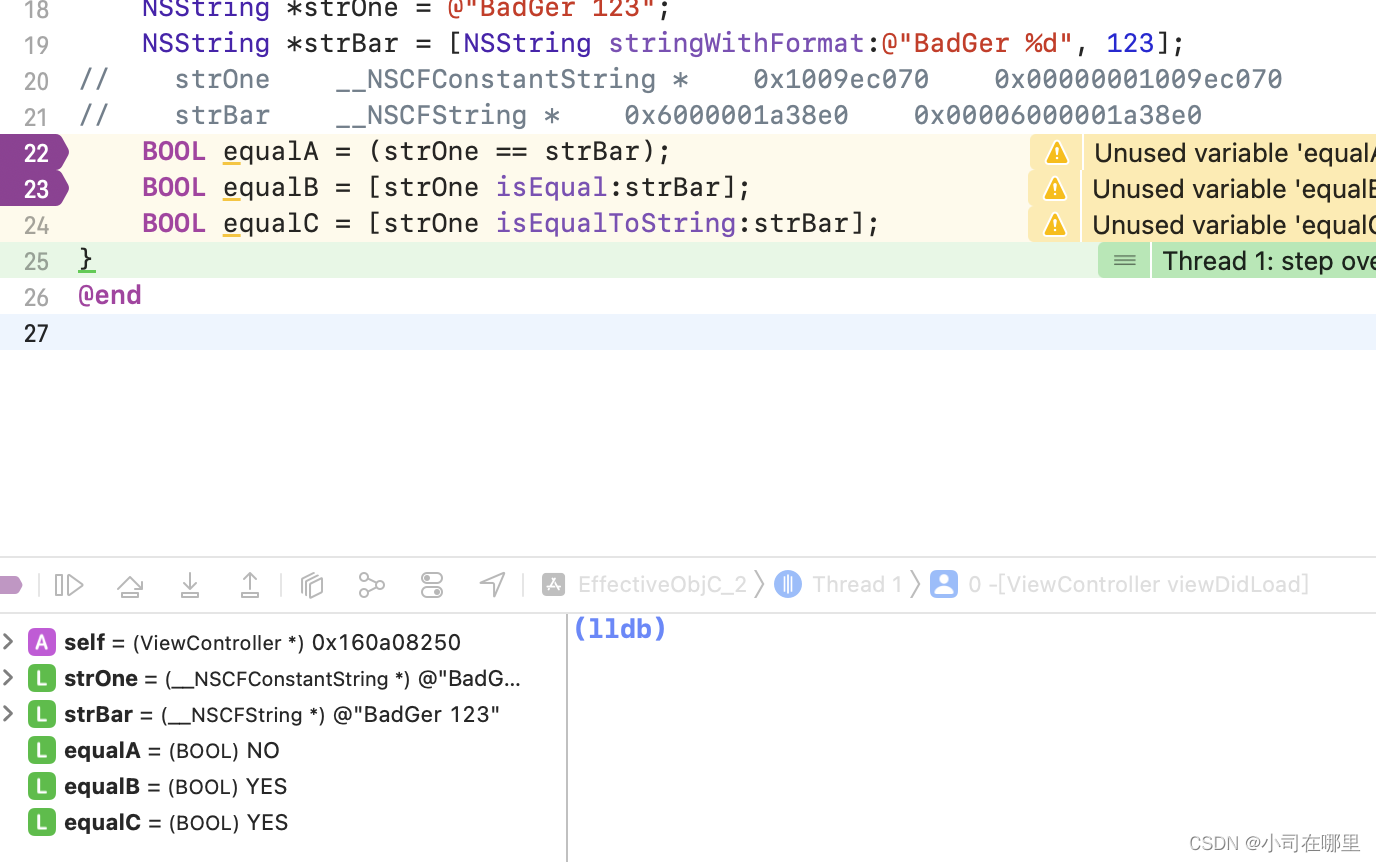Click the Simulate Location arrow icon
Screen dimensions: 1376x862
coord(492,585)
